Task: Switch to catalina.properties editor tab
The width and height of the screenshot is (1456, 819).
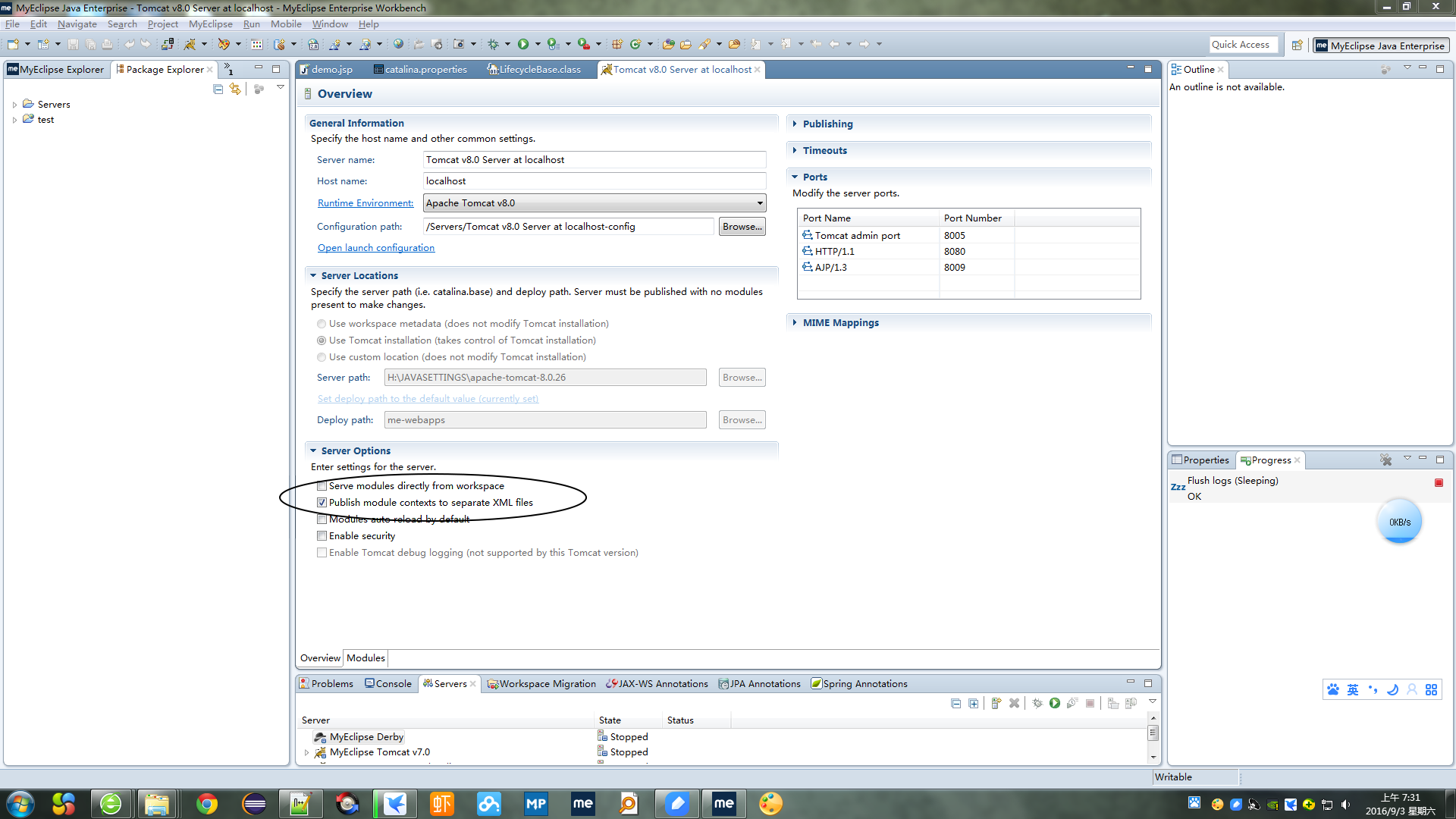Action: tap(420, 69)
